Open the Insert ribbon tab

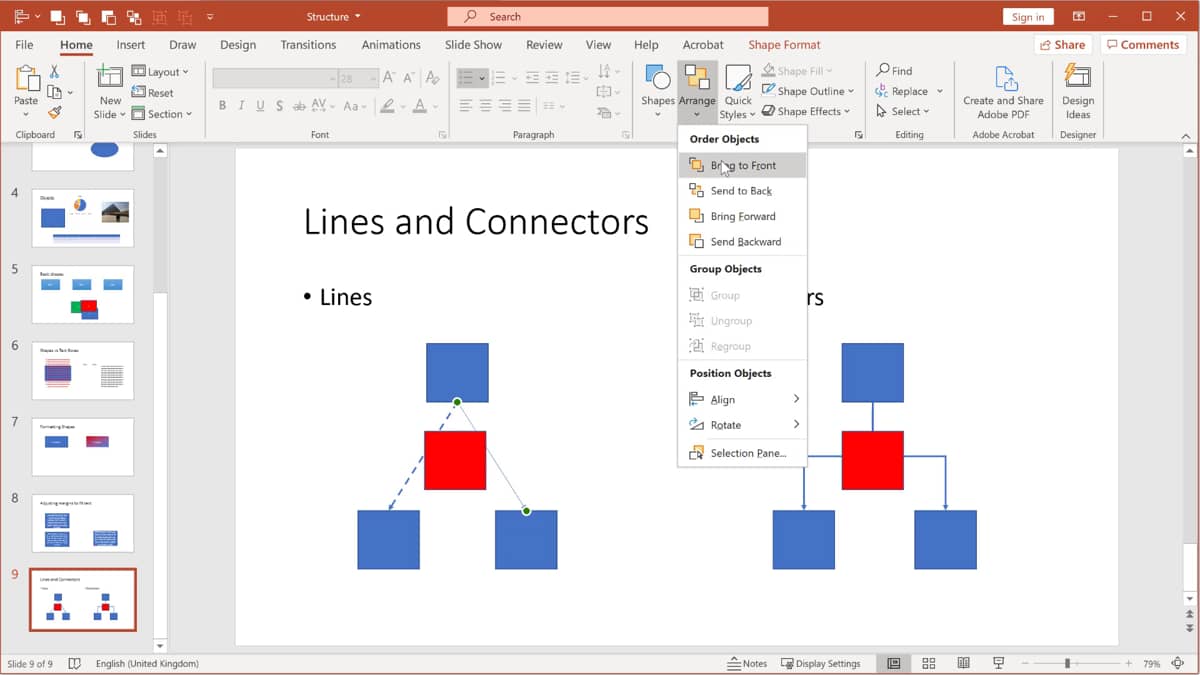(131, 45)
